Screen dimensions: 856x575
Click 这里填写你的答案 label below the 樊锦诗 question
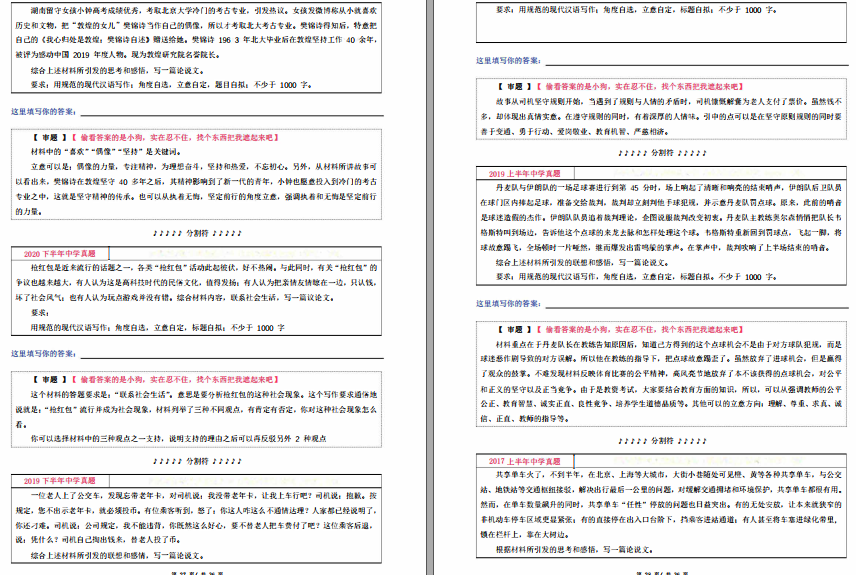pyautogui.click(x=44, y=112)
